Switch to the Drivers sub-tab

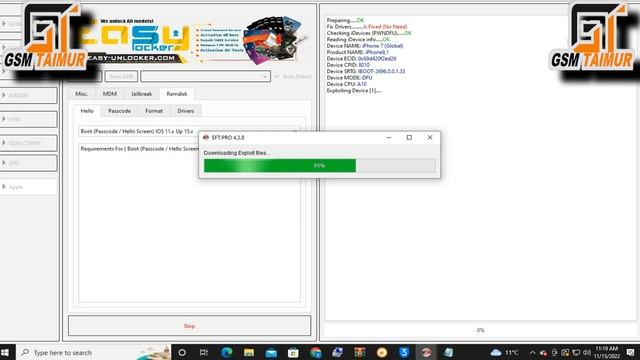tap(186, 111)
